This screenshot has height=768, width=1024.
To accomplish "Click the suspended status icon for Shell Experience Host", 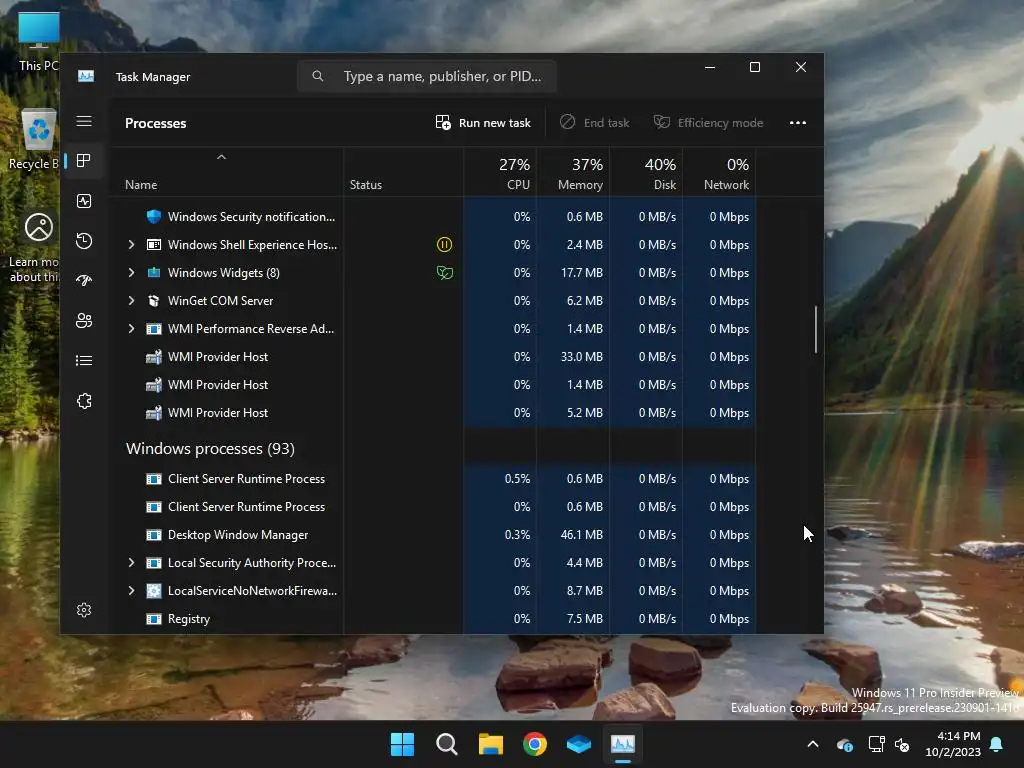I will coord(444,245).
